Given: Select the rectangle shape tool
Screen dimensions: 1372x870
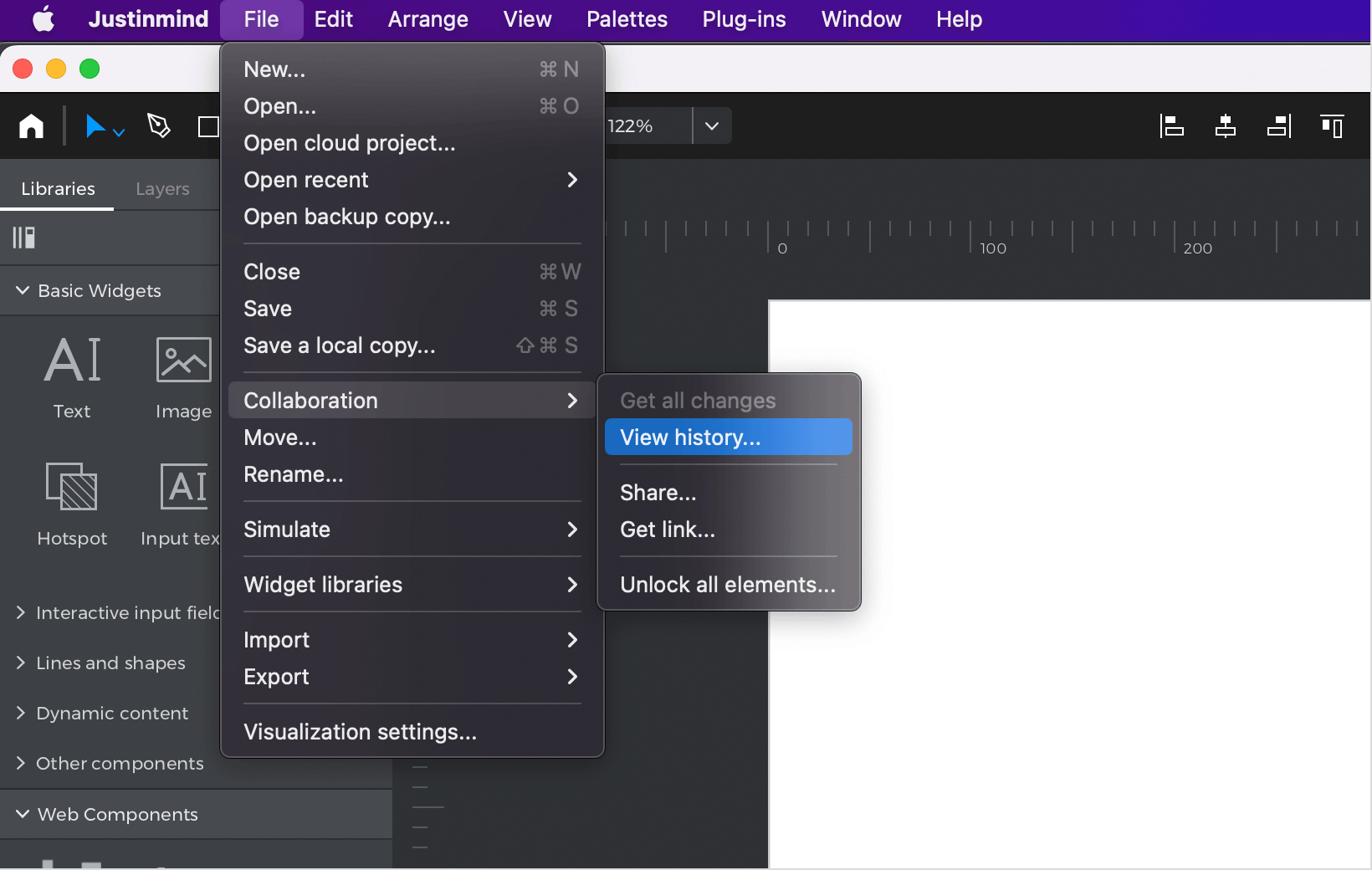Looking at the screenshot, I should [208, 126].
